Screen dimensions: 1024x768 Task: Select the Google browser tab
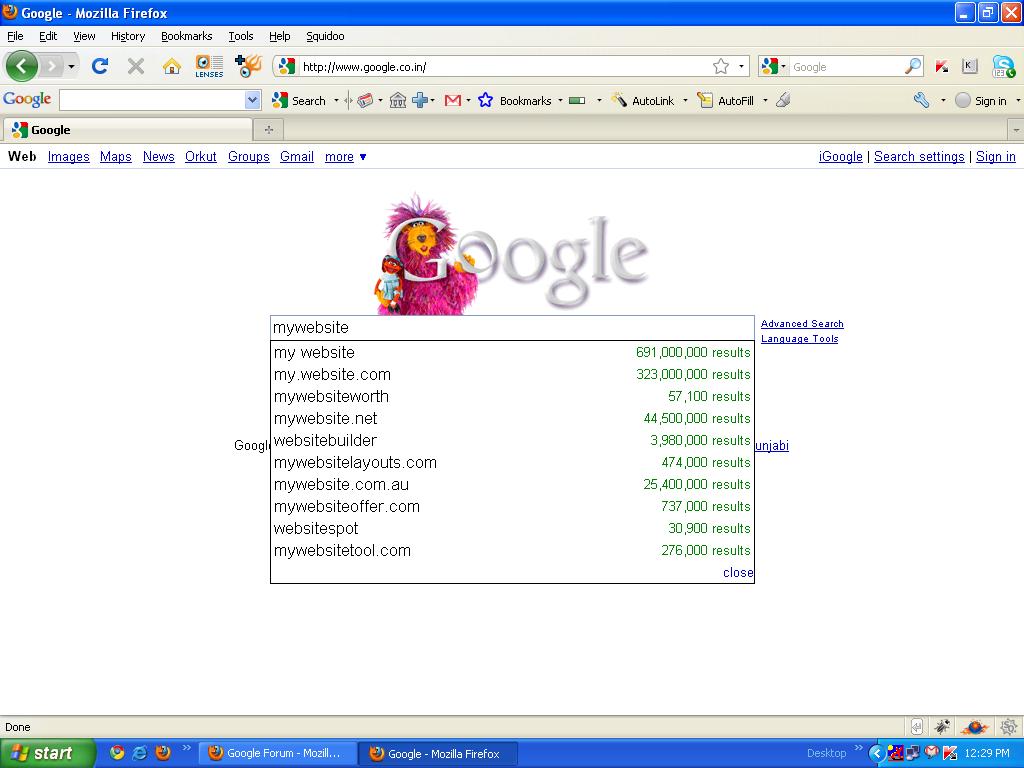127,130
